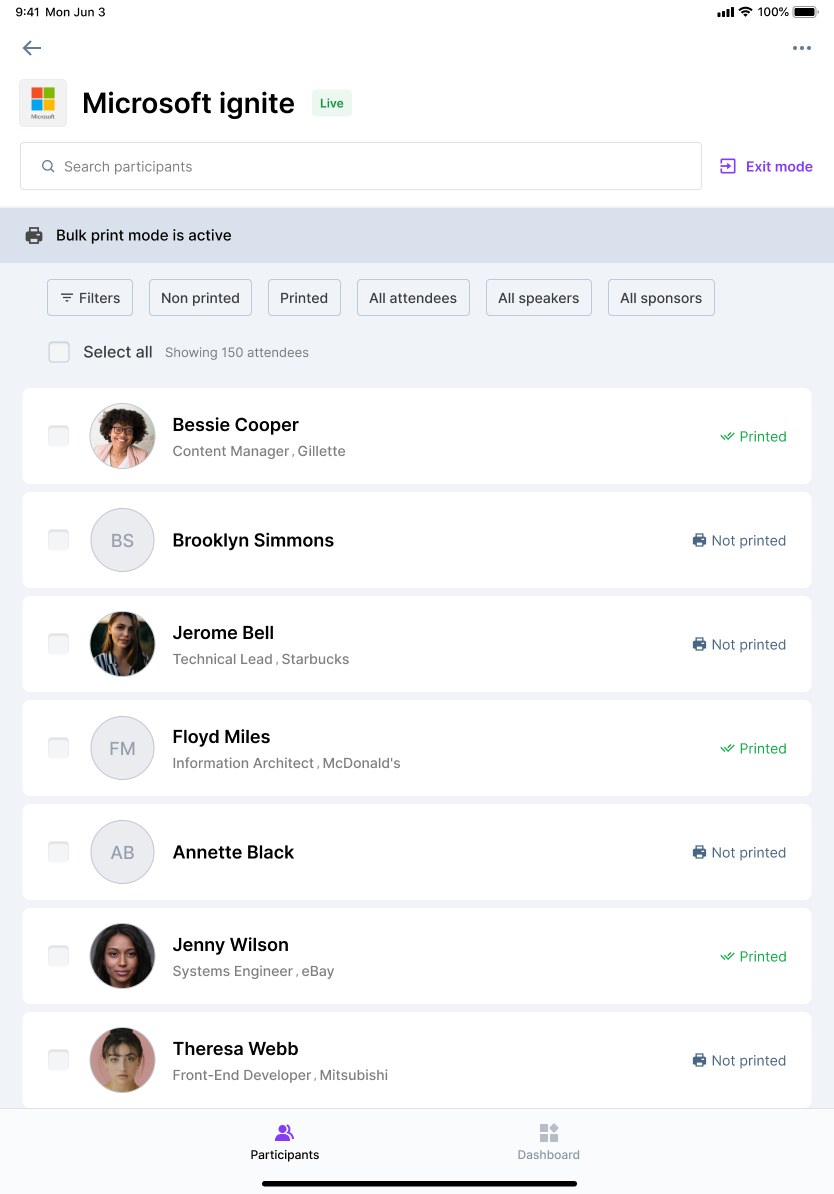834x1194 pixels.
Task: Open the Brooklyn Simmons name
Action: click(x=253, y=540)
